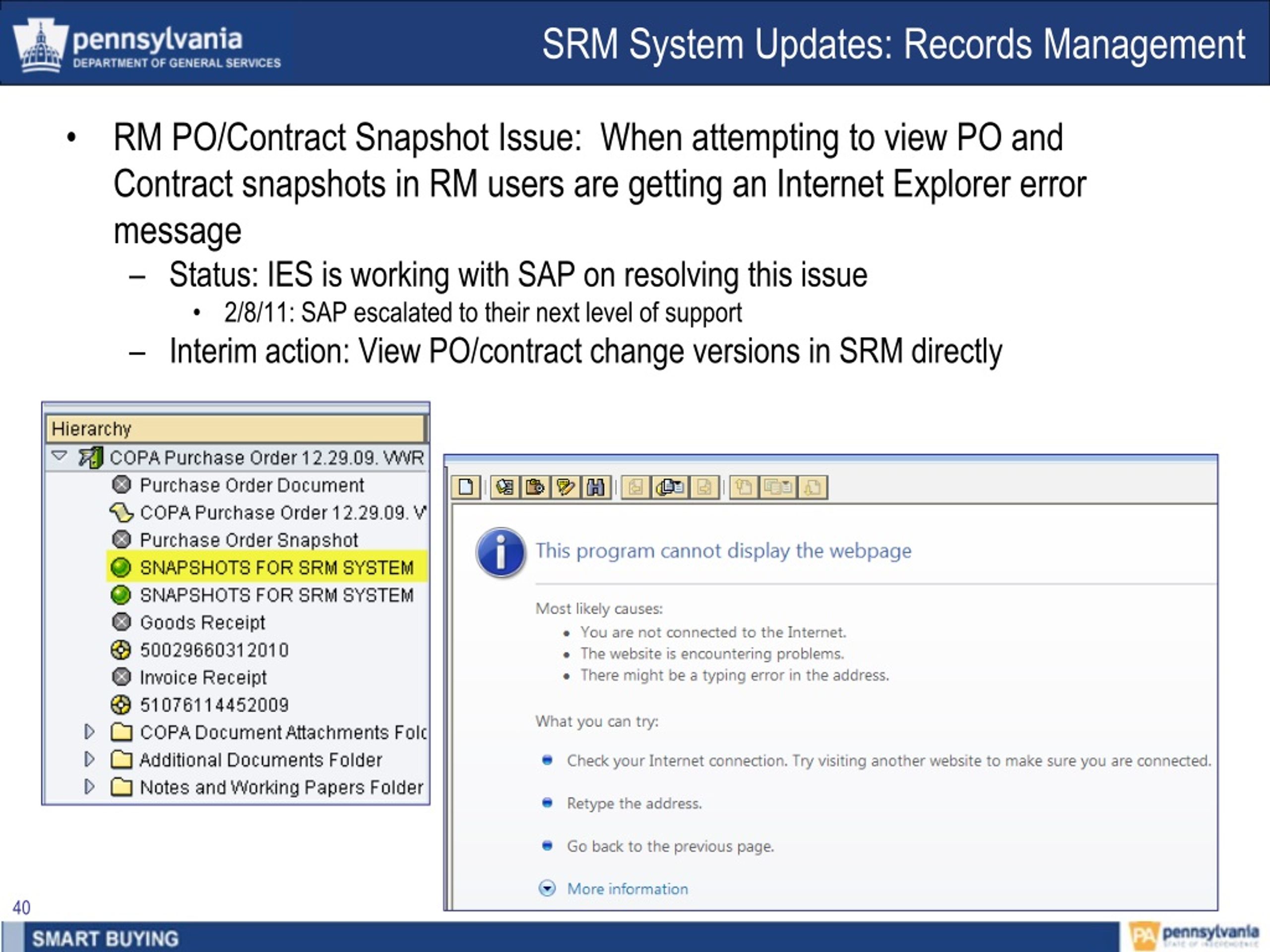Image resolution: width=1270 pixels, height=952 pixels.
Task: Click the root record icon beside COPA Purchase Order VWR
Action: click(91, 457)
